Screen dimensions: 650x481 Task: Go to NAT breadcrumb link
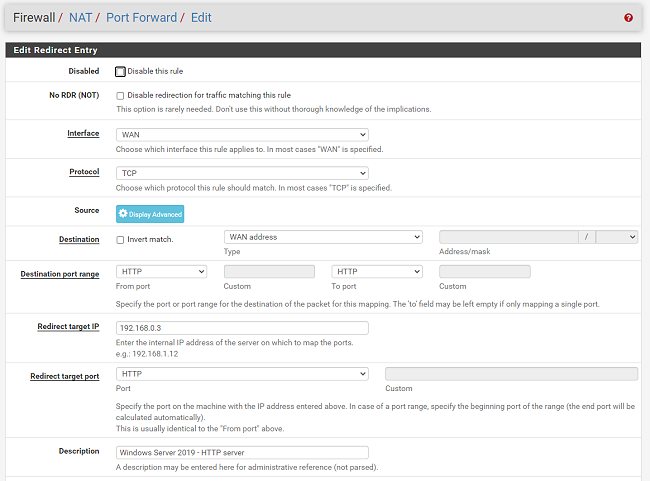tap(80, 17)
